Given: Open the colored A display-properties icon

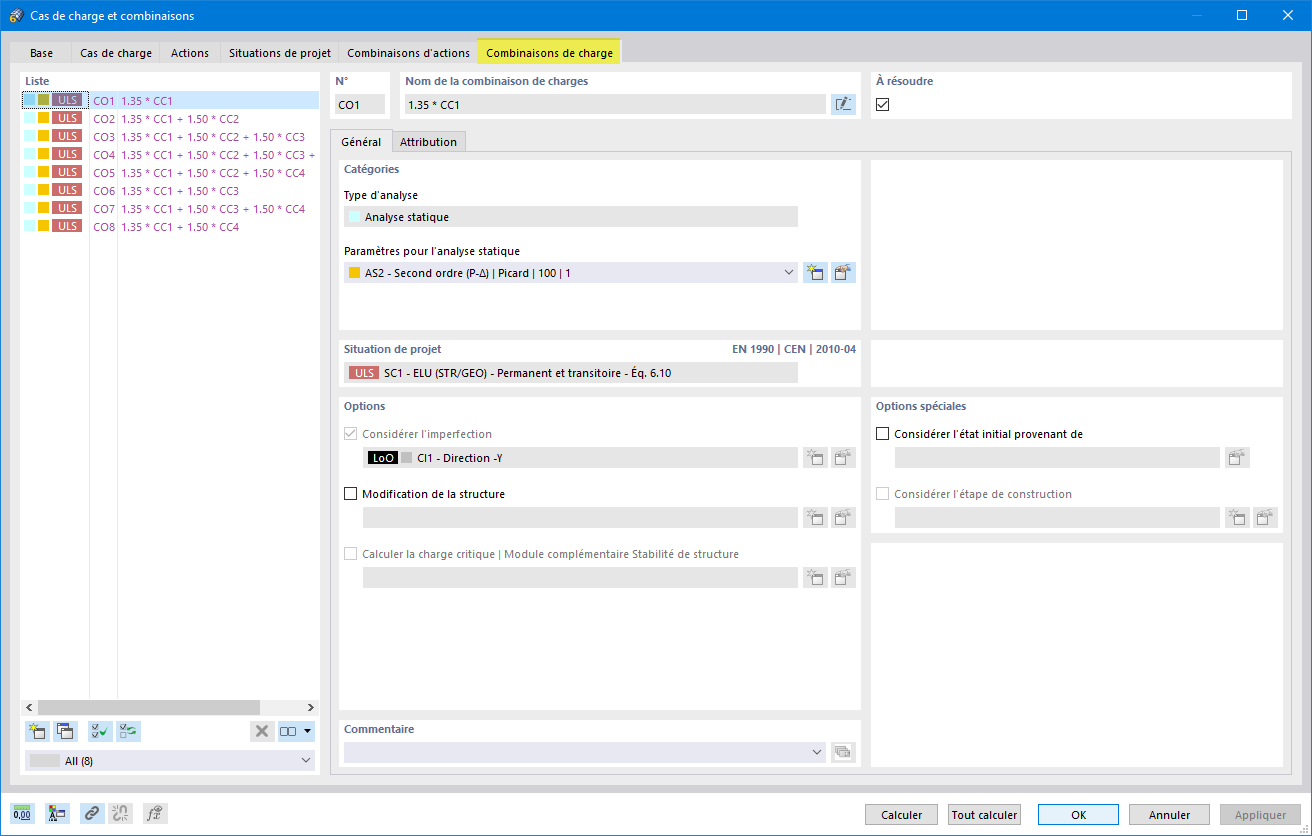Looking at the screenshot, I should [x=56, y=814].
